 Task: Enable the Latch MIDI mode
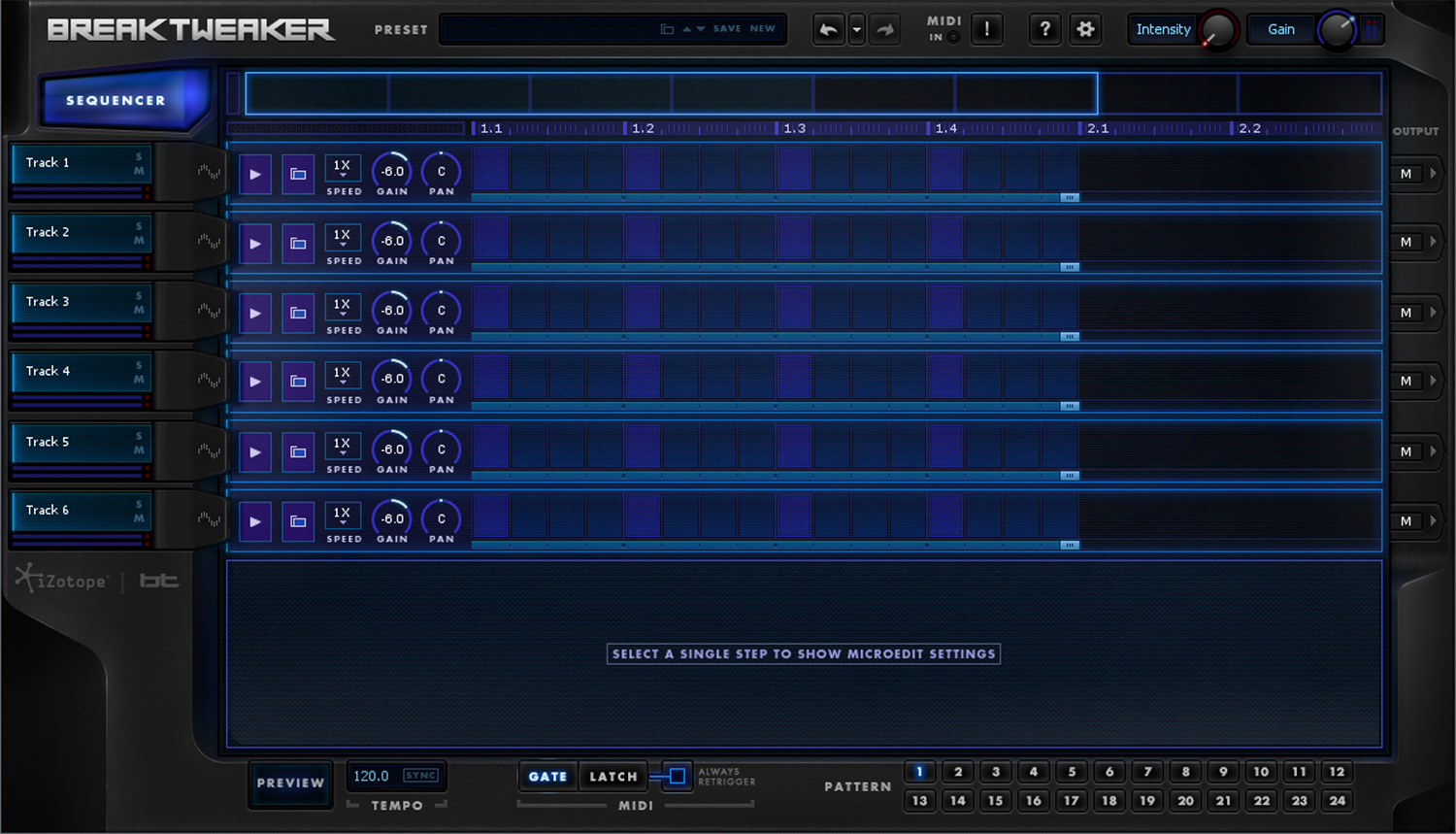tap(612, 776)
